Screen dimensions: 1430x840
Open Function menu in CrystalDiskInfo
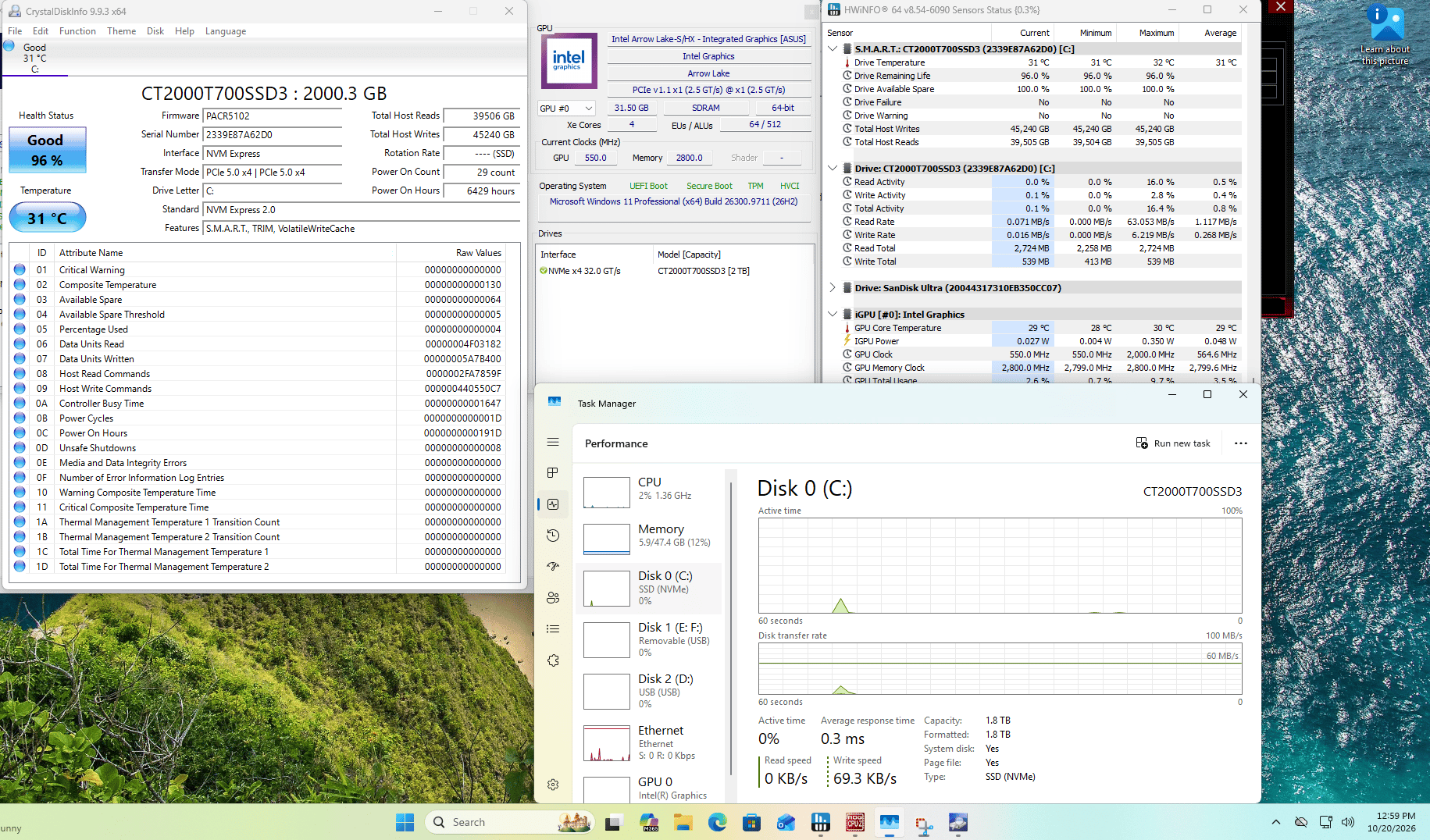77,31
